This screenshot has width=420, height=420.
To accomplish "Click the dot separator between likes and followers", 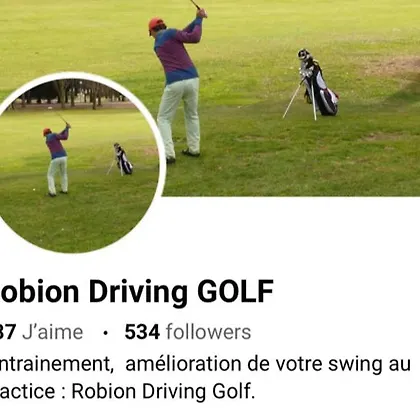I will click(105, 333).
